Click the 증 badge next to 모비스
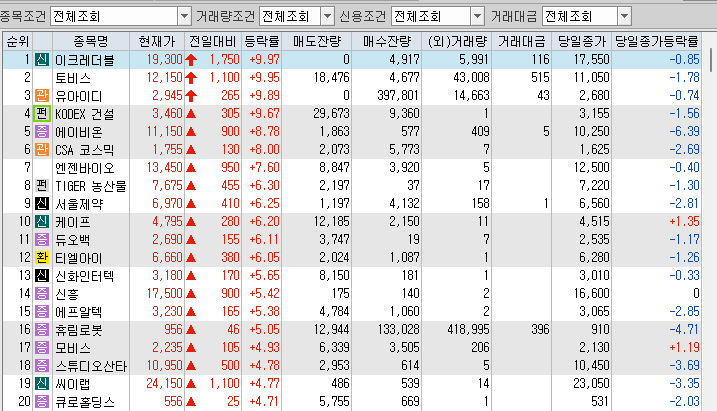 pyautogui.click(x=42, y=347)
